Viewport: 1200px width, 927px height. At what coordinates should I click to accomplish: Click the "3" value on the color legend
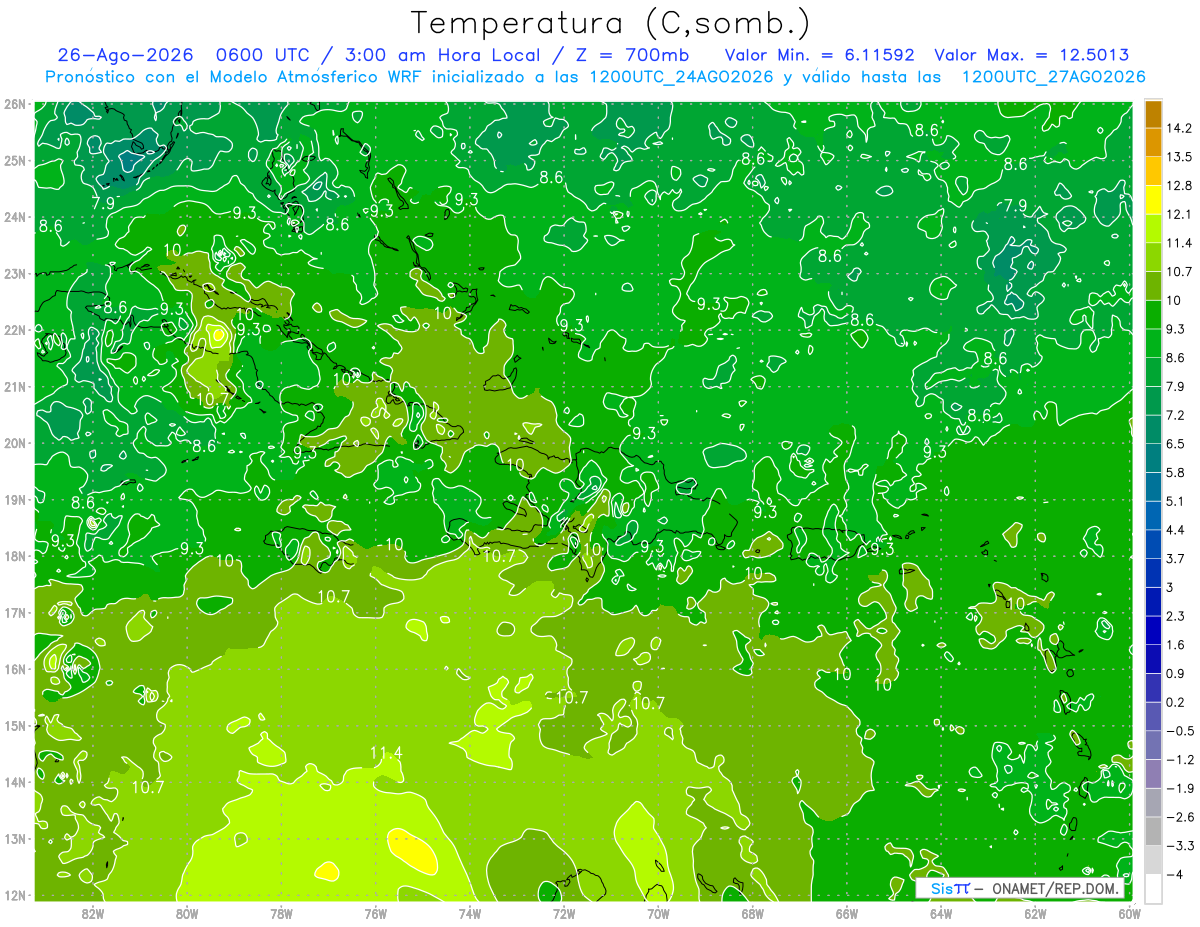pos(1170,587)
